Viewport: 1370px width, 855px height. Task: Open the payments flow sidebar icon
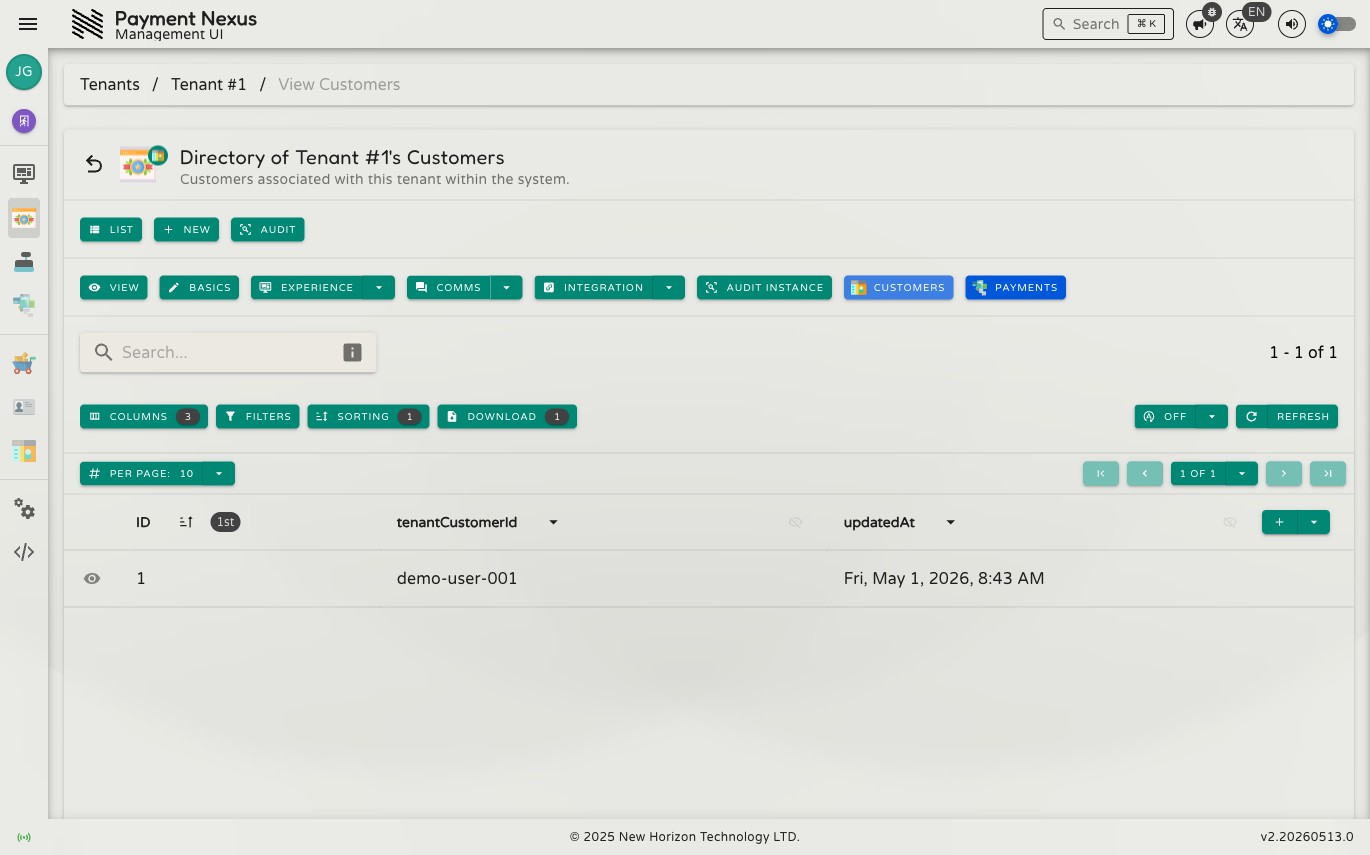click(x=24, y=304)
